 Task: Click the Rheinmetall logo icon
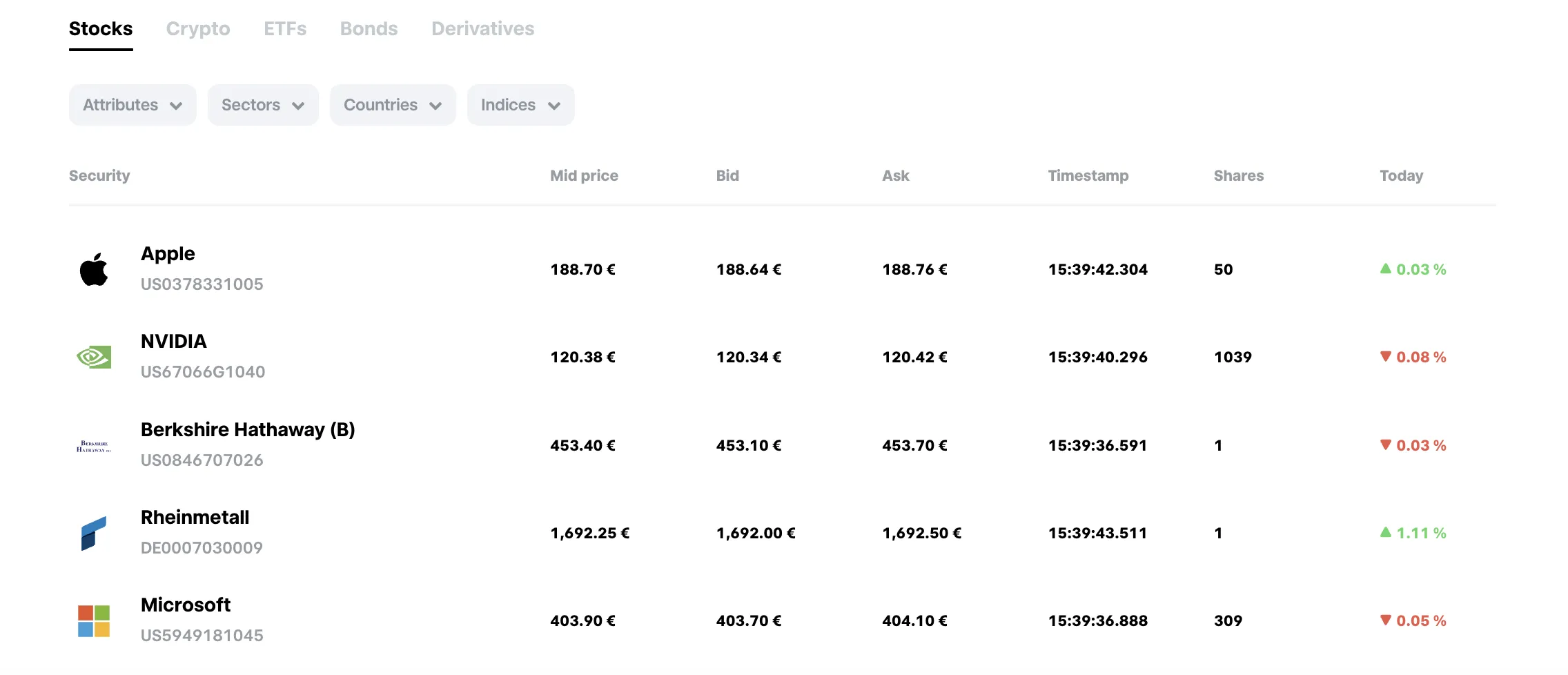[x=94, y=533]
